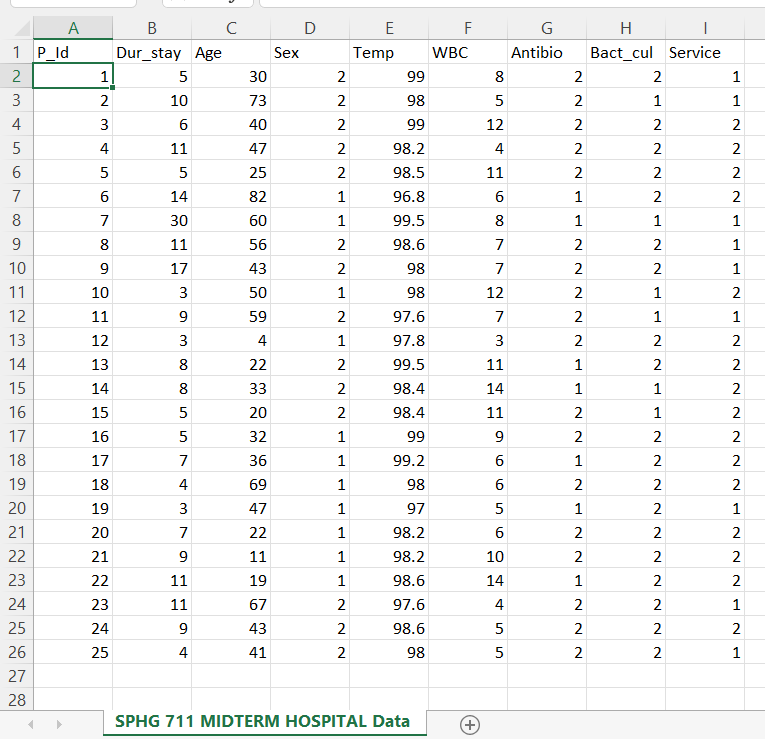Viewport: 765px width, 740px height.
Task: Select column B header
Action: pyautogui.click(x=152, y=28)
